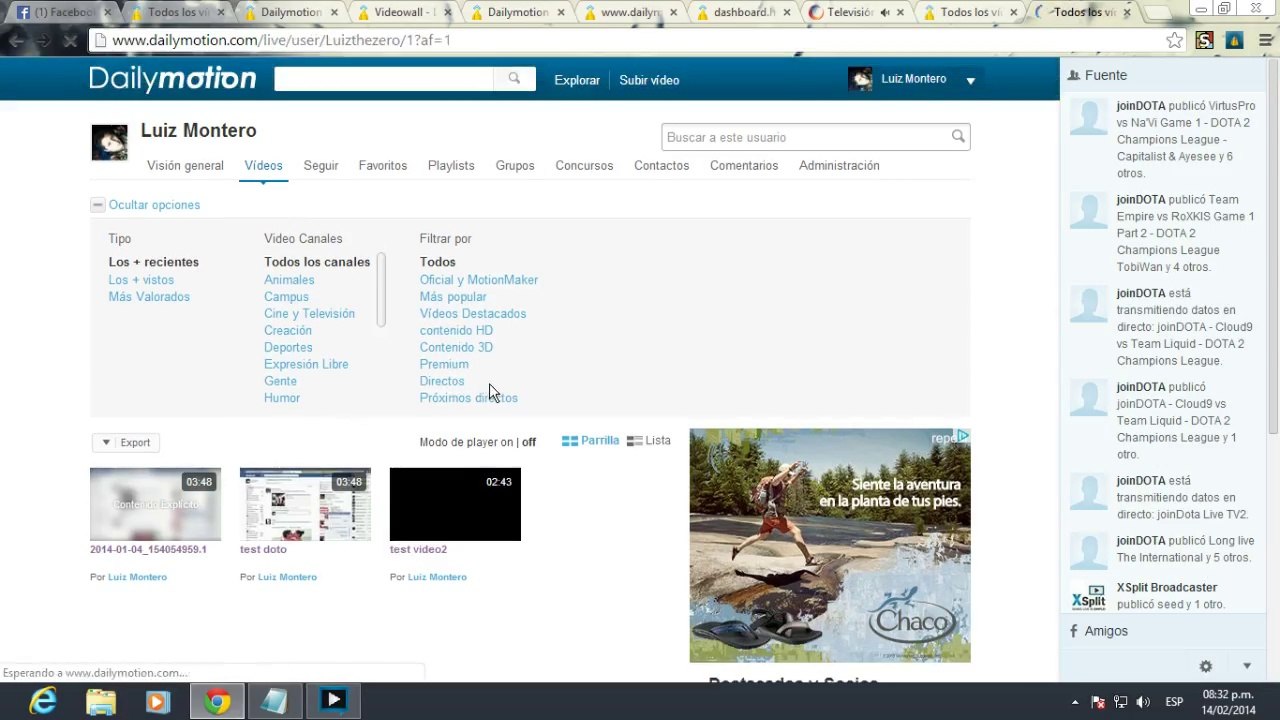
Task: Sort by 'Los + vistos'
Action: [141, 280]
